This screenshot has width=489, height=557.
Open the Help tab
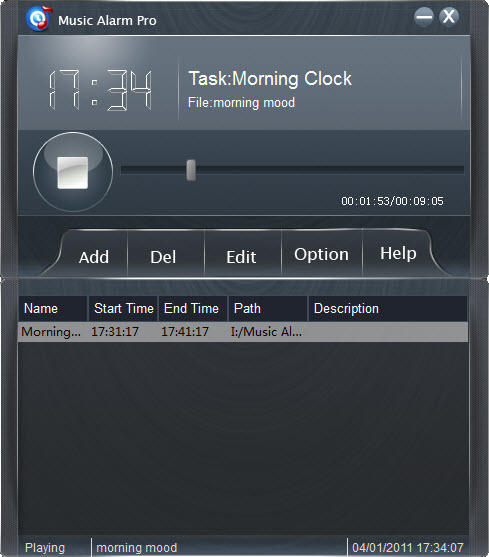pos(398,254)
